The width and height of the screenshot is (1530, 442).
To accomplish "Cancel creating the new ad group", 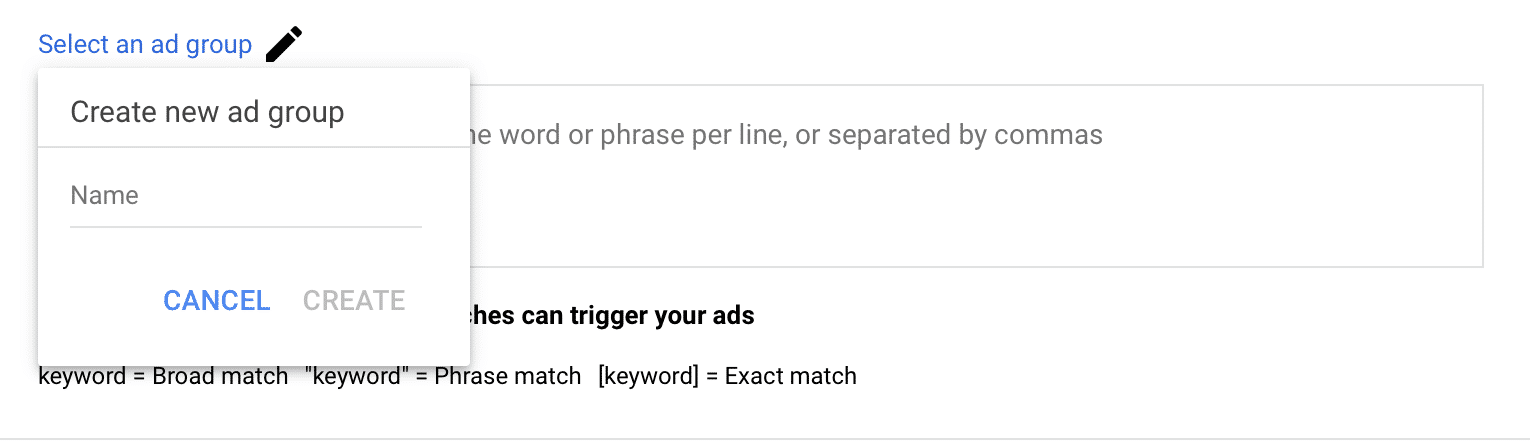I will (217, 300).
